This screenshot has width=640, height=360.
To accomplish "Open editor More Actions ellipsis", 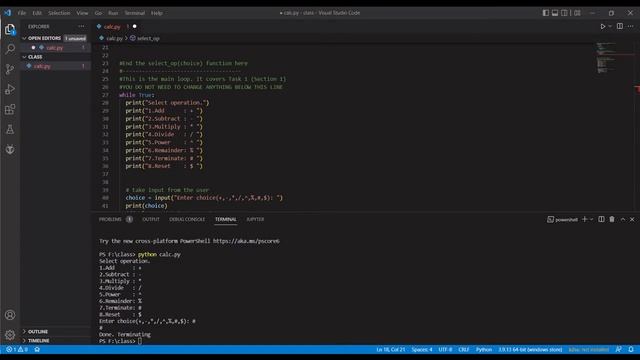I will (x=631, y=26).
